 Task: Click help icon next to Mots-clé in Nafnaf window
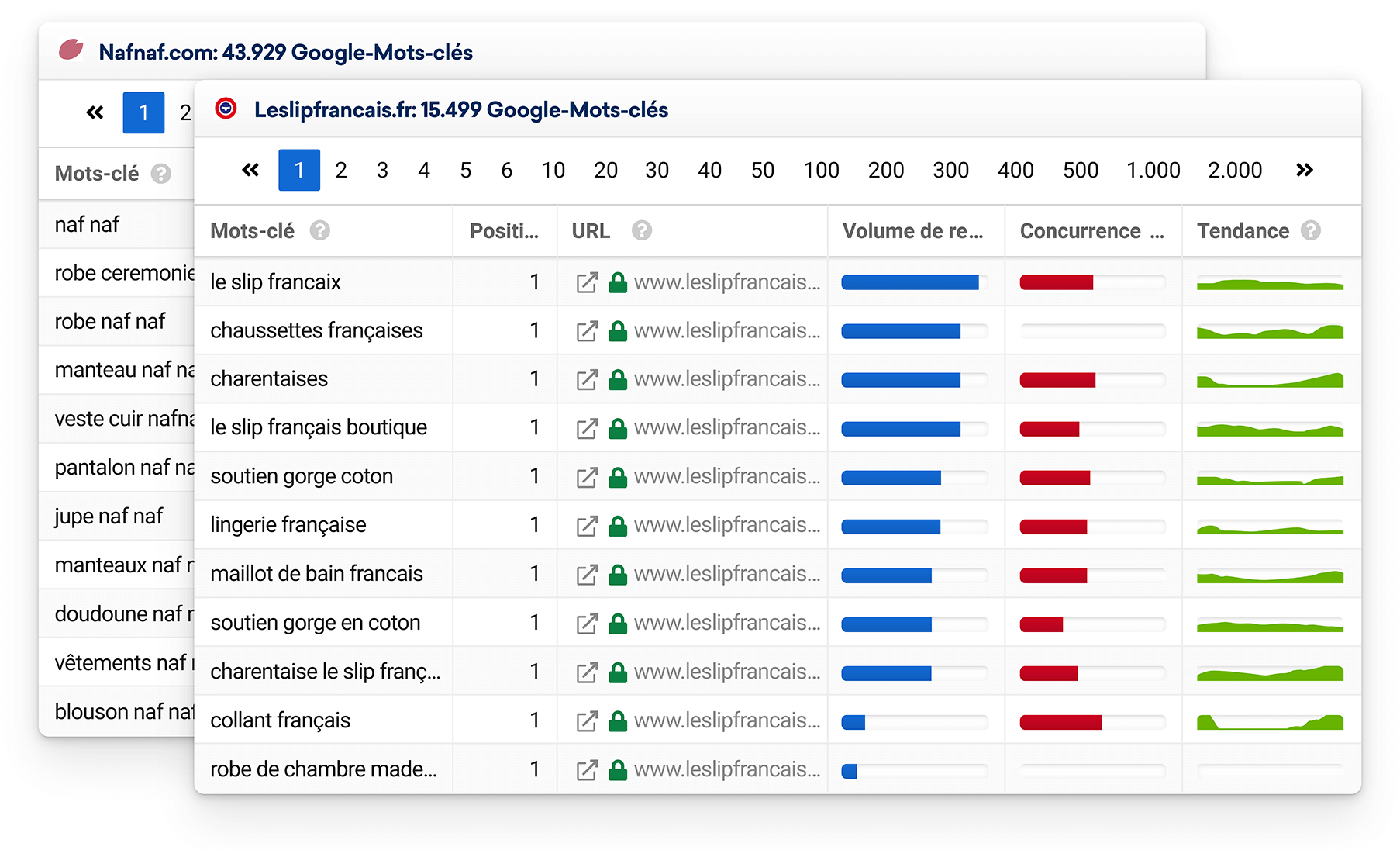161,174
